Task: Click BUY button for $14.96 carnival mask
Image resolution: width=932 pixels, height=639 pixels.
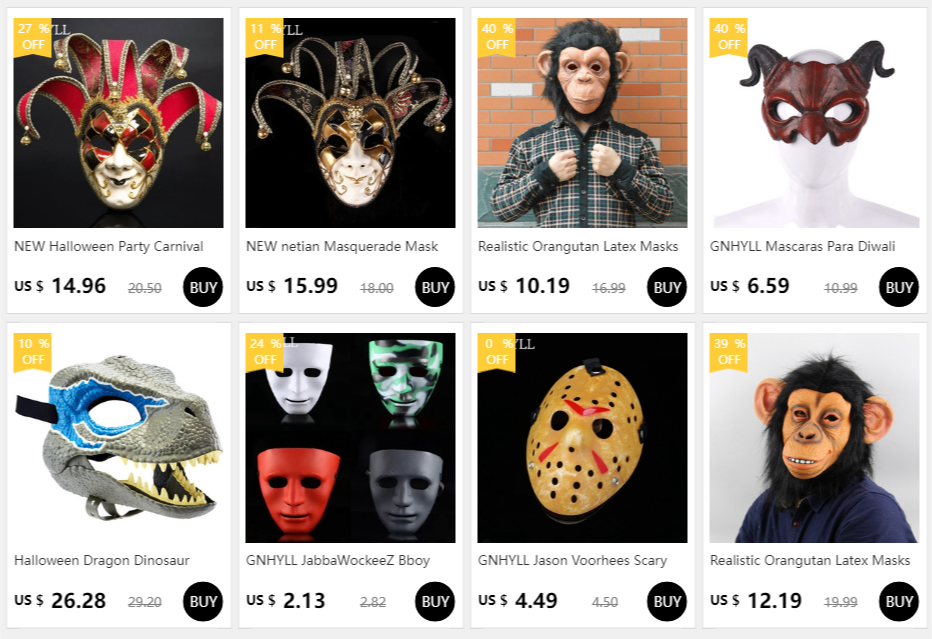Action: tap(203, 287)
